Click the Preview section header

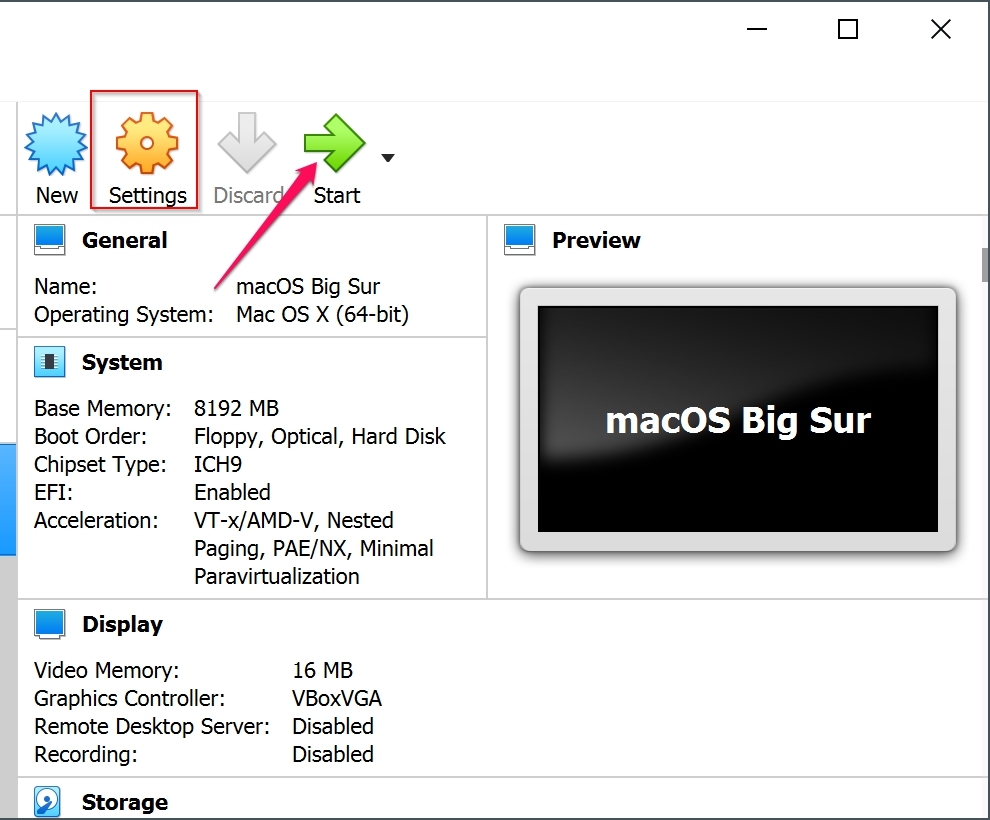tap(596, 241)
